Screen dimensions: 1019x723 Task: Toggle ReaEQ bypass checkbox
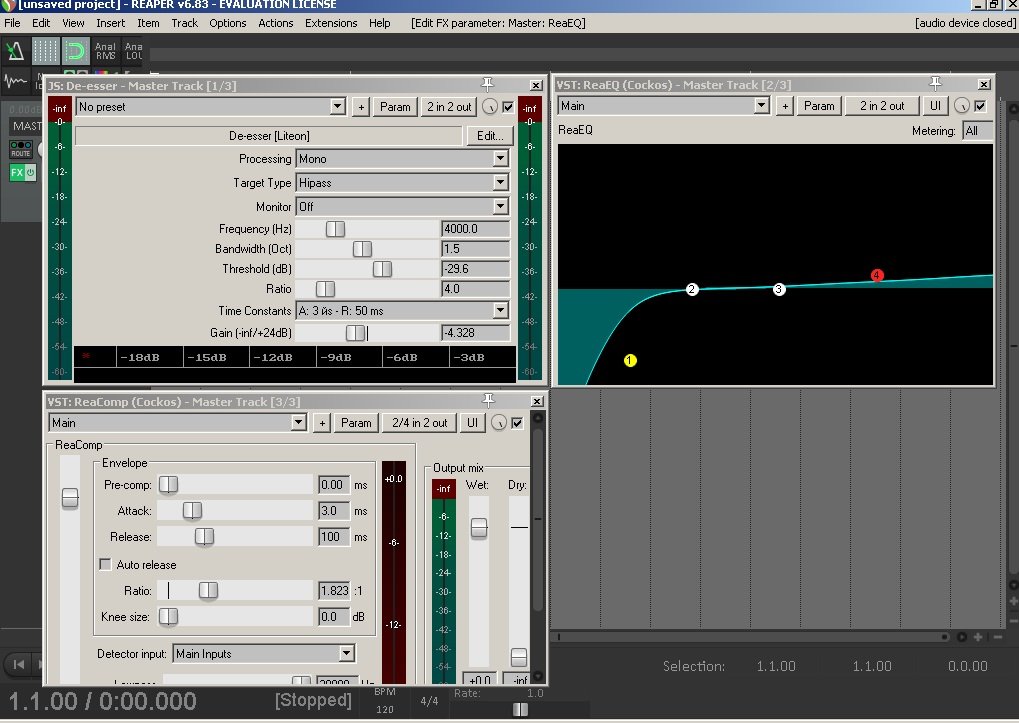[980, 106]
